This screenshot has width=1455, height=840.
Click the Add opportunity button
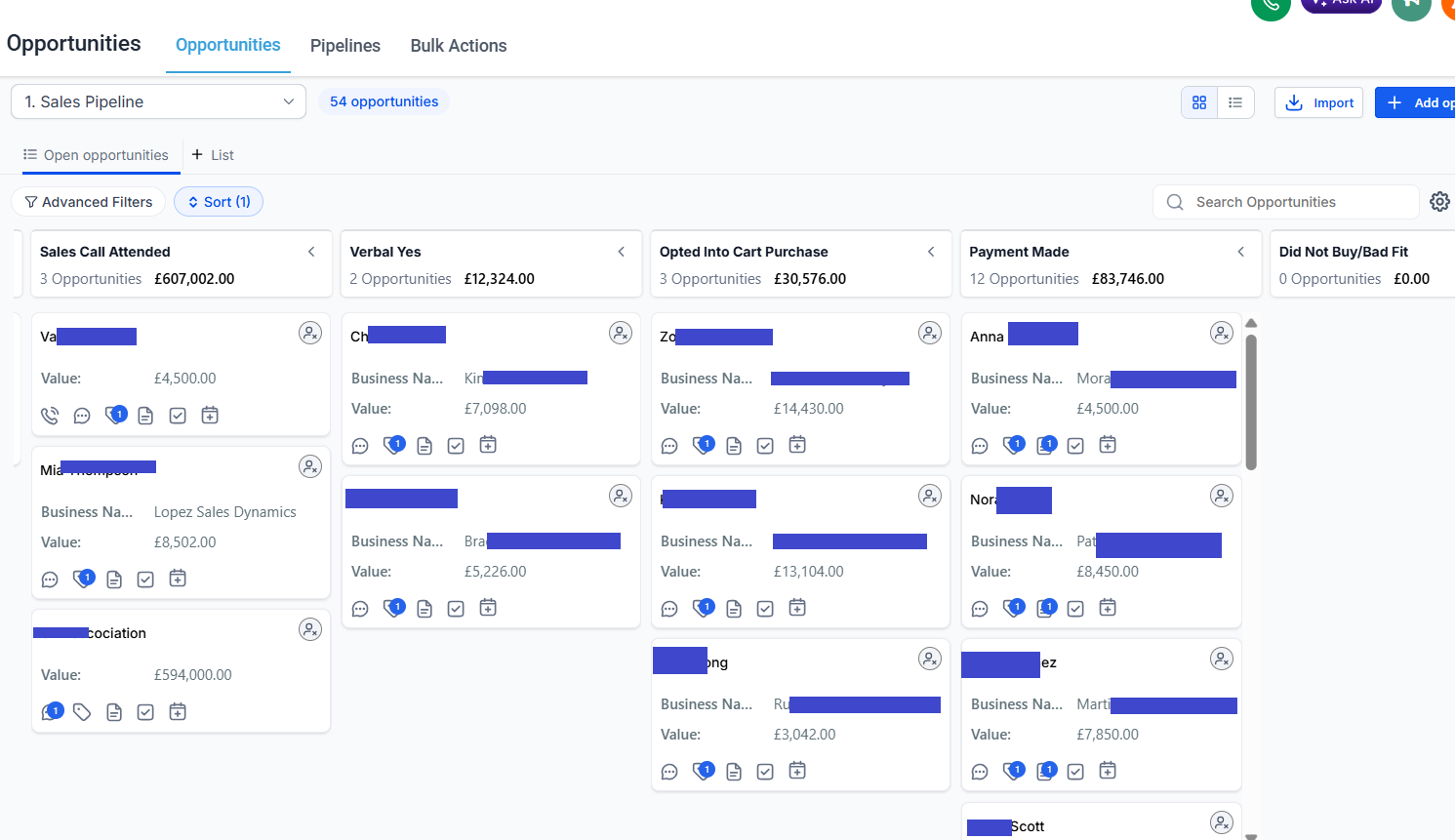click(1415, 102)
